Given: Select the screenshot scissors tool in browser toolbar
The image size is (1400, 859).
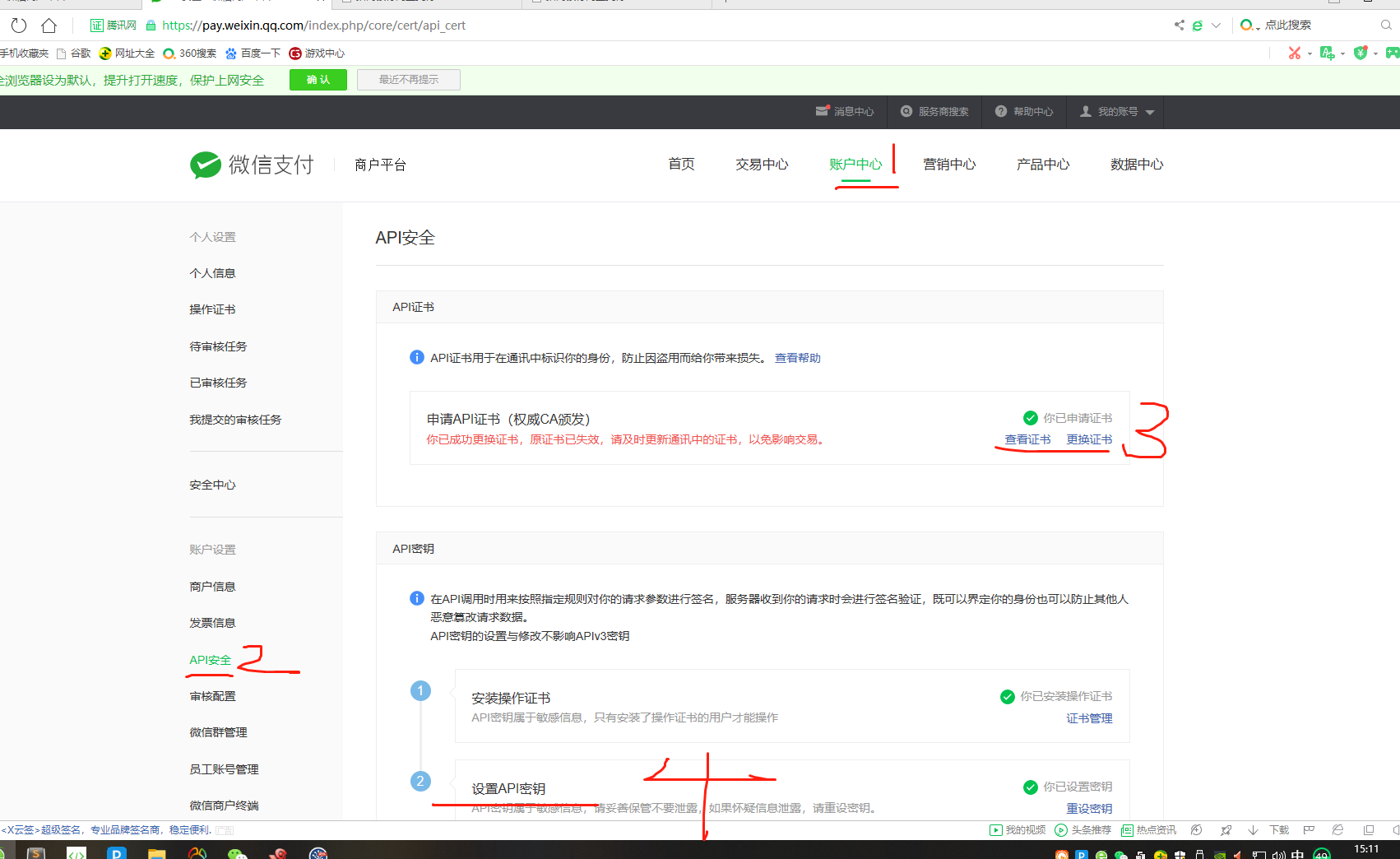Looking at the screenshot, I should [x=1295, y=53].
